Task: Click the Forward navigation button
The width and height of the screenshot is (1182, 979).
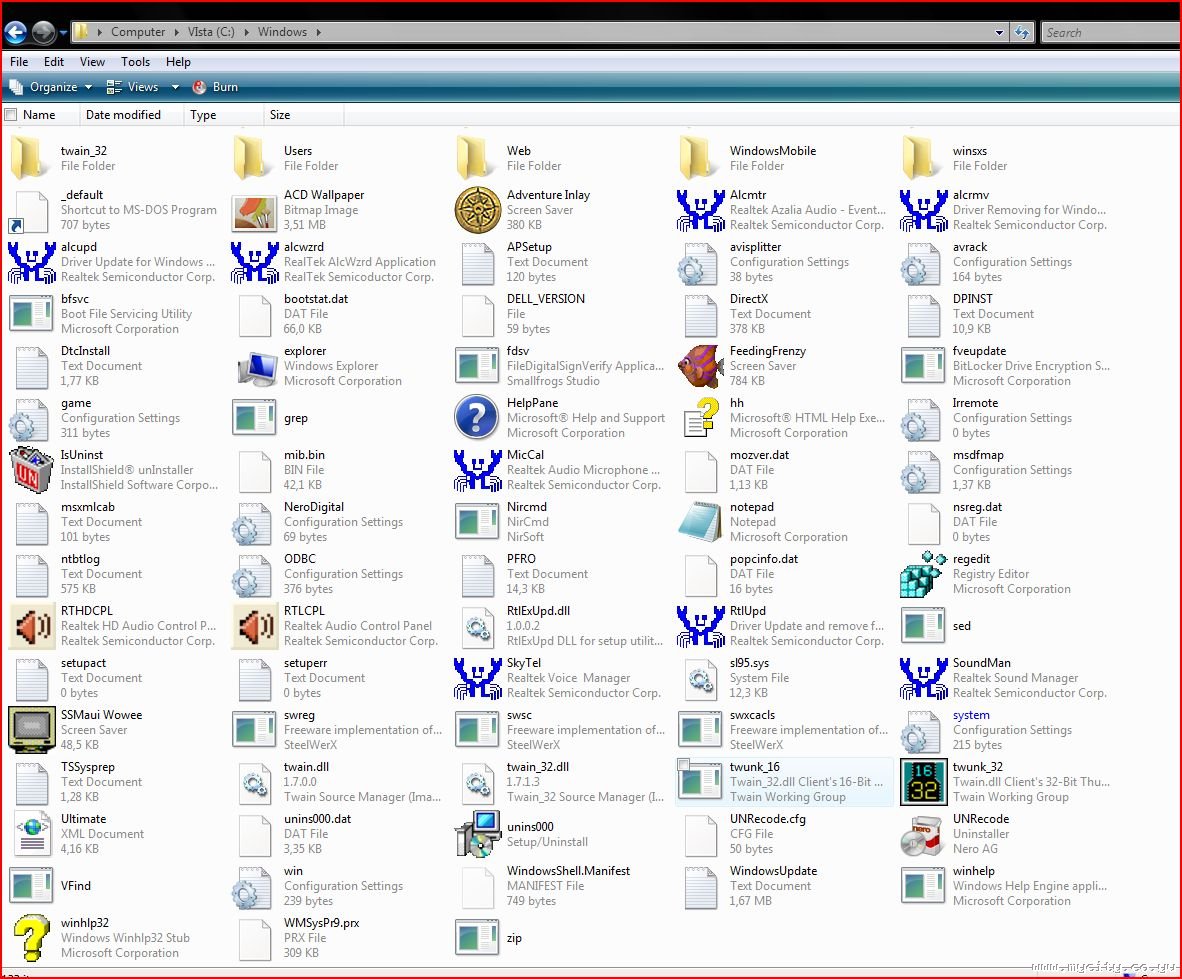Action: click(43, 32)
